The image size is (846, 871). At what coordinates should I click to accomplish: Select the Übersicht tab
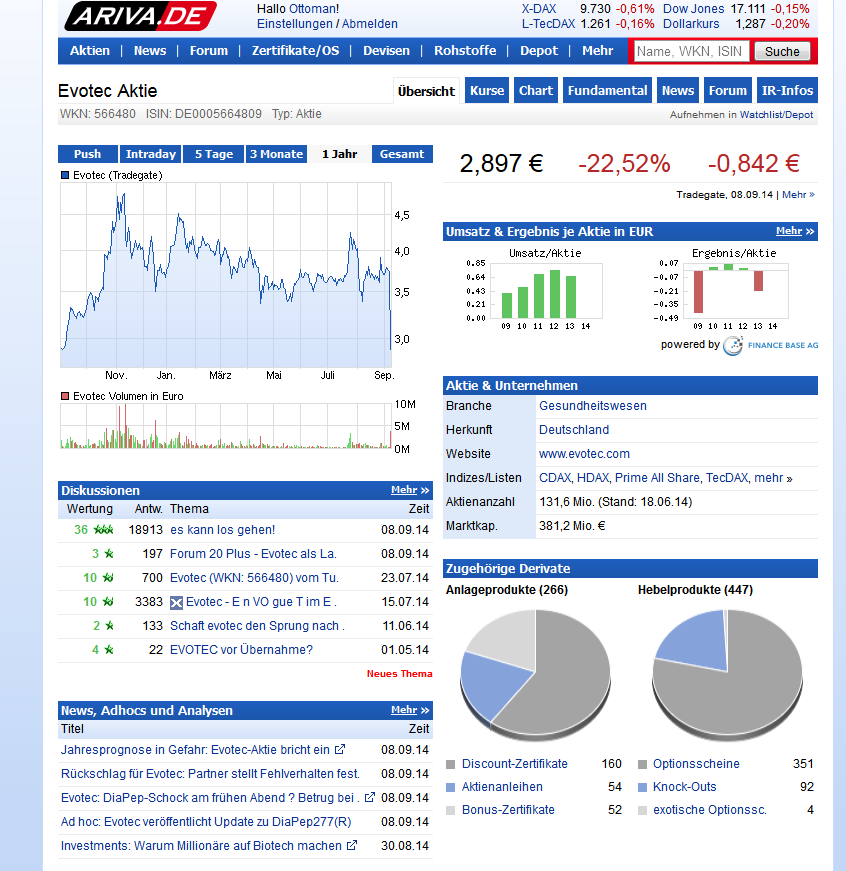click(x=427, y=91)
